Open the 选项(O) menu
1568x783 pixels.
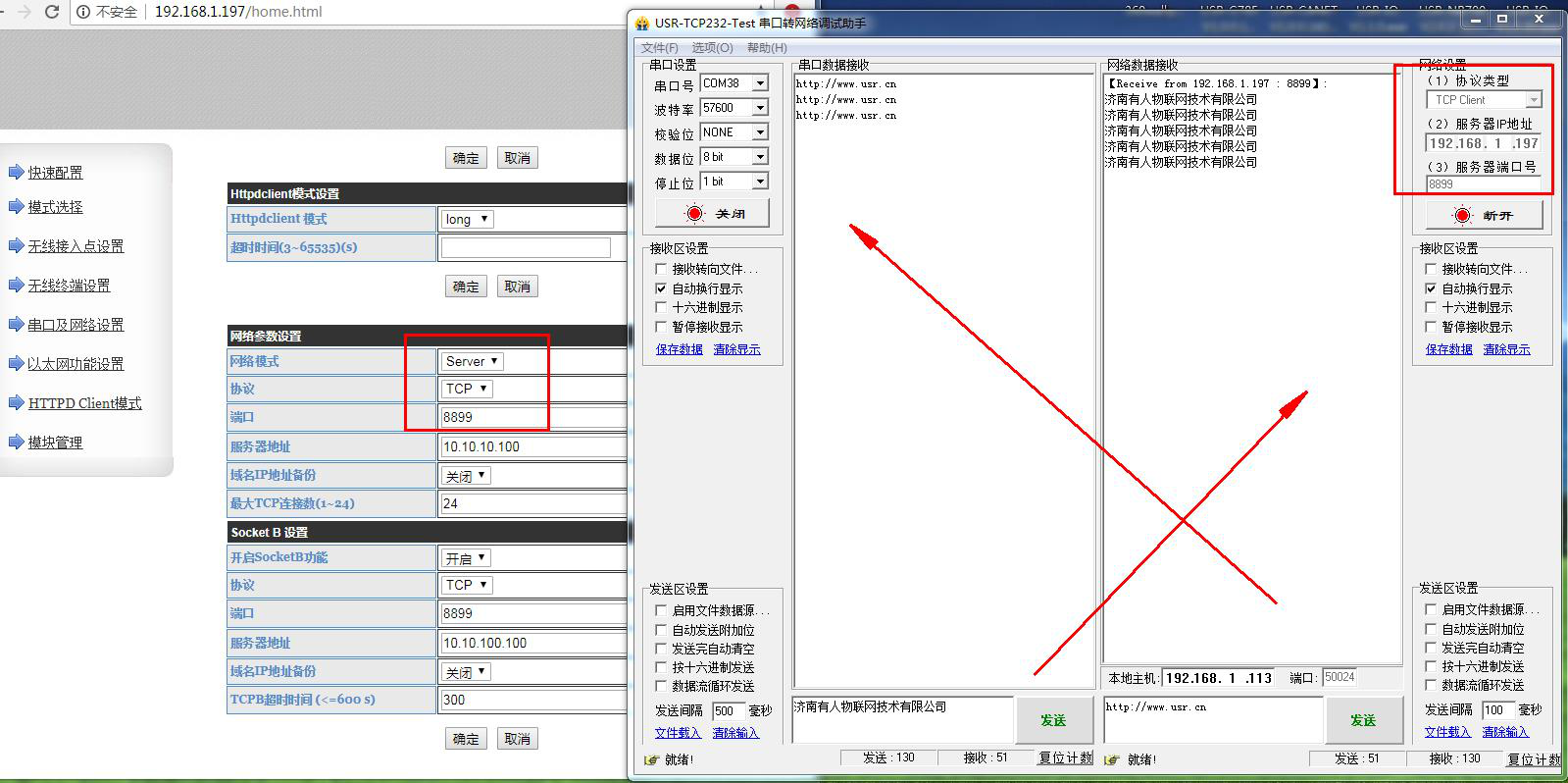click(712, 47)
